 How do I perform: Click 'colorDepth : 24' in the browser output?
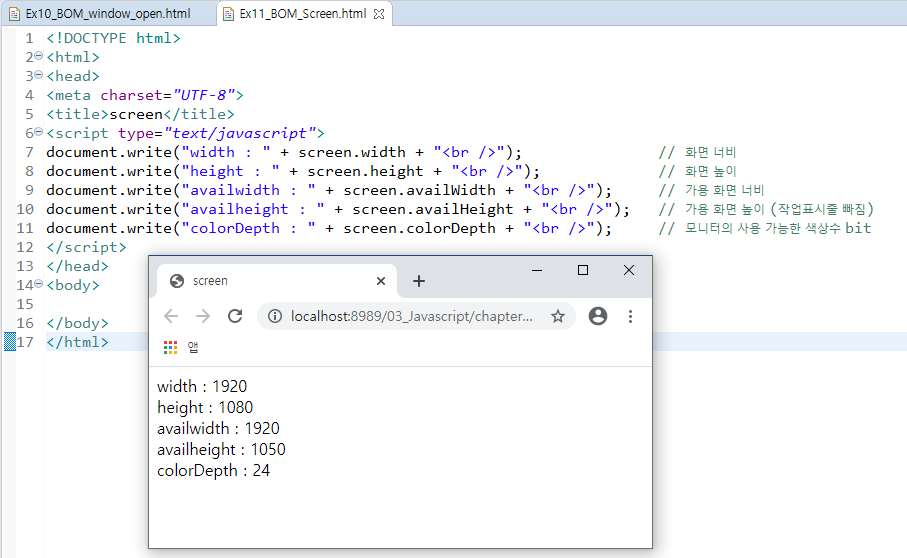(x=213, y=471)
